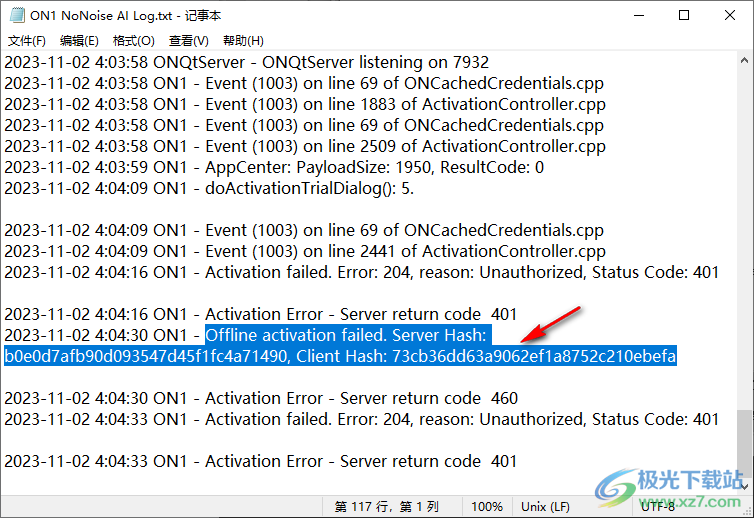Click the 100% zoom indicator in status bar
Viewport: 754px width, 518px height.
[x=487, y=507]
